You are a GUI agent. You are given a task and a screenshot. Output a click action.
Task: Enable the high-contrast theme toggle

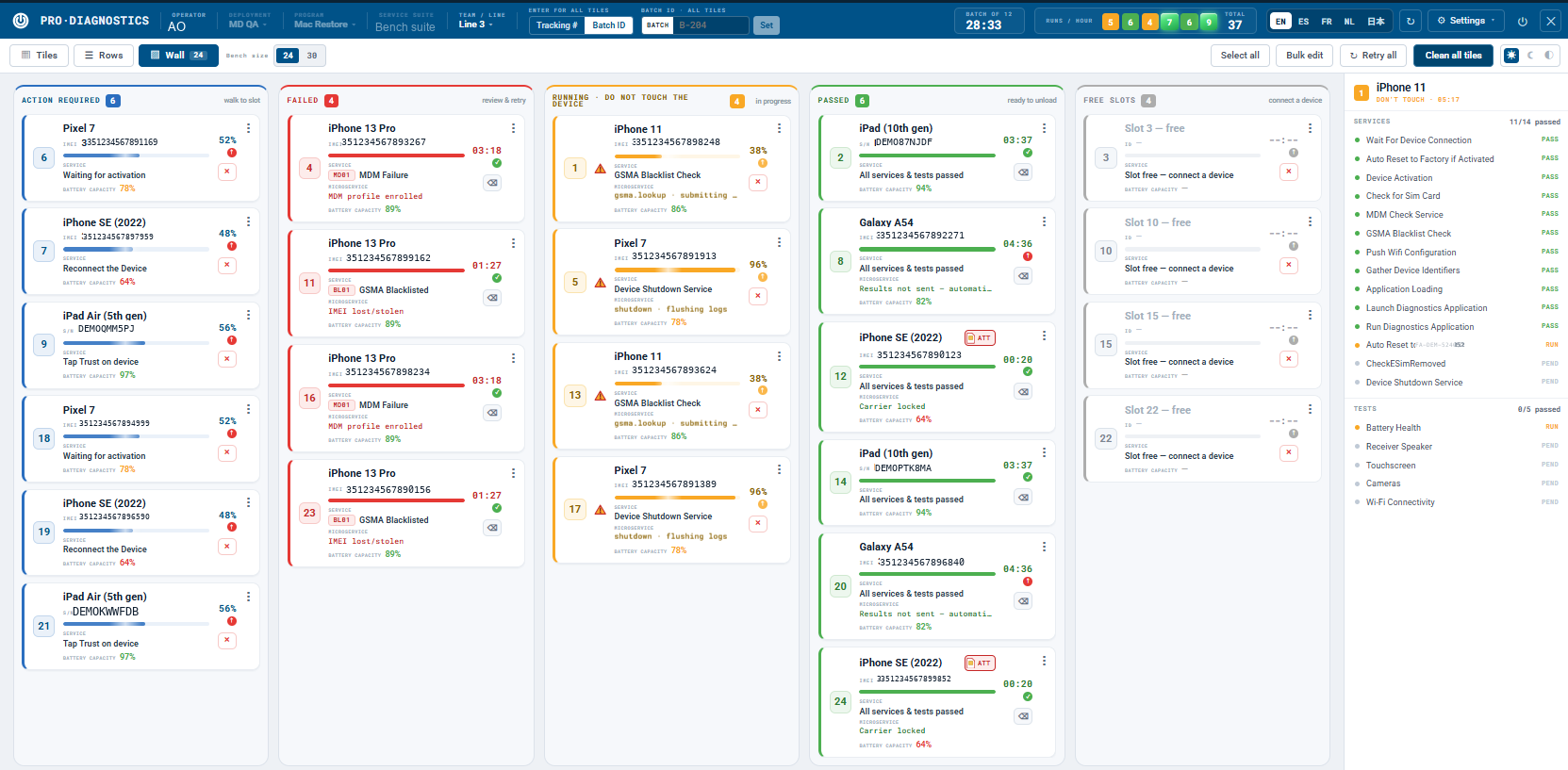[1549, 56]
